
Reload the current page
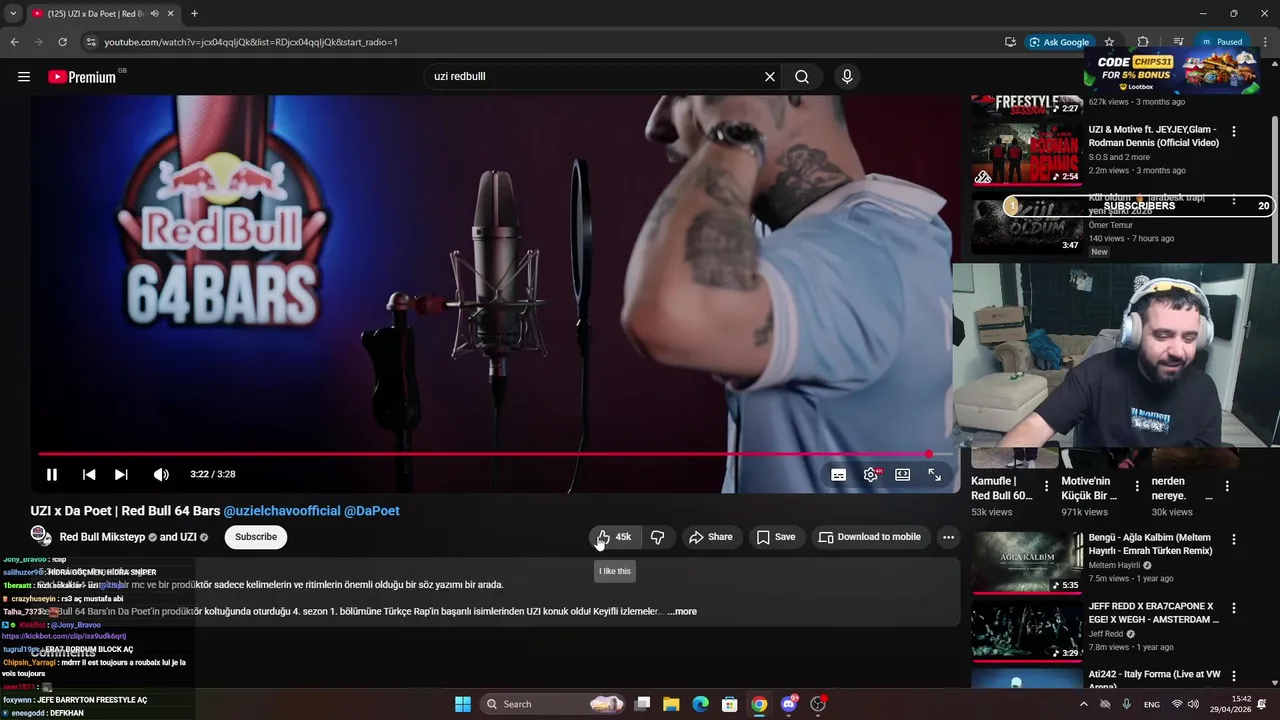pos(62,42)
